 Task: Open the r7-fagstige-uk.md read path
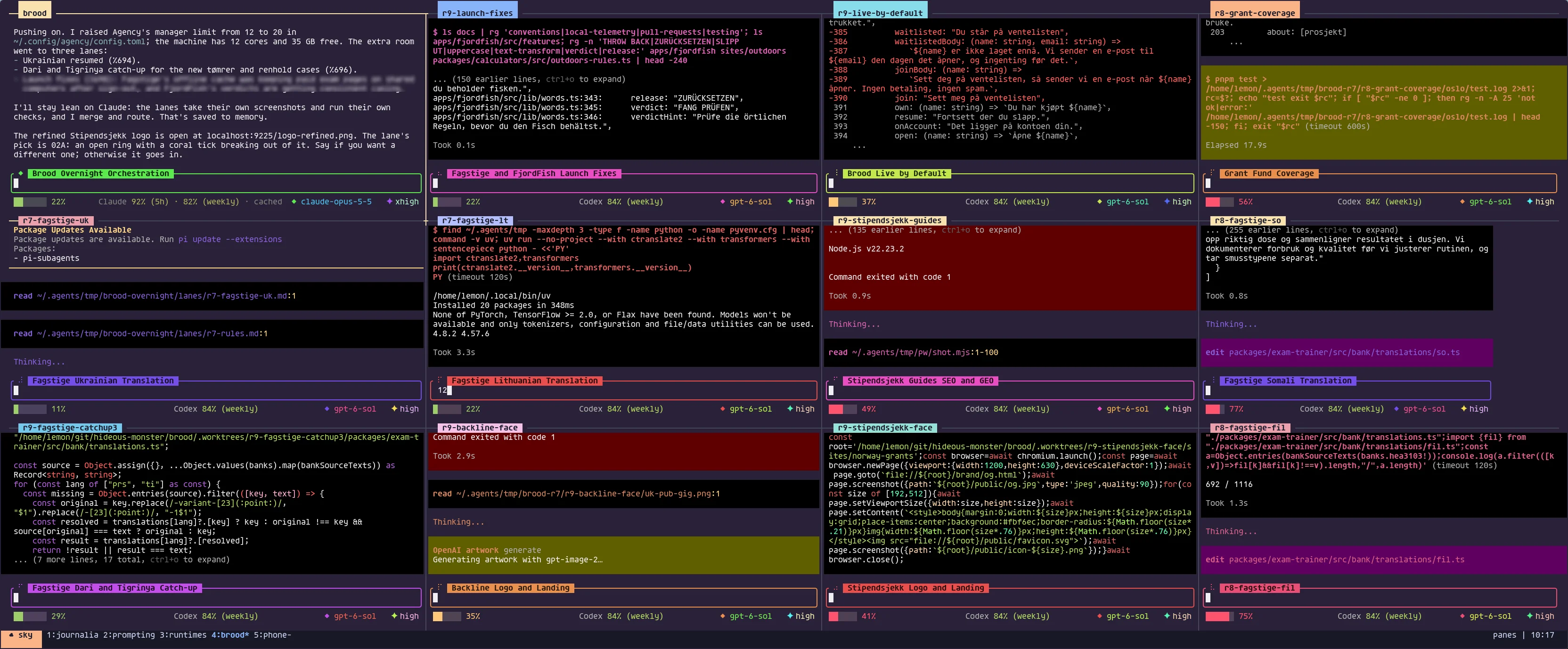click(166, 296)
